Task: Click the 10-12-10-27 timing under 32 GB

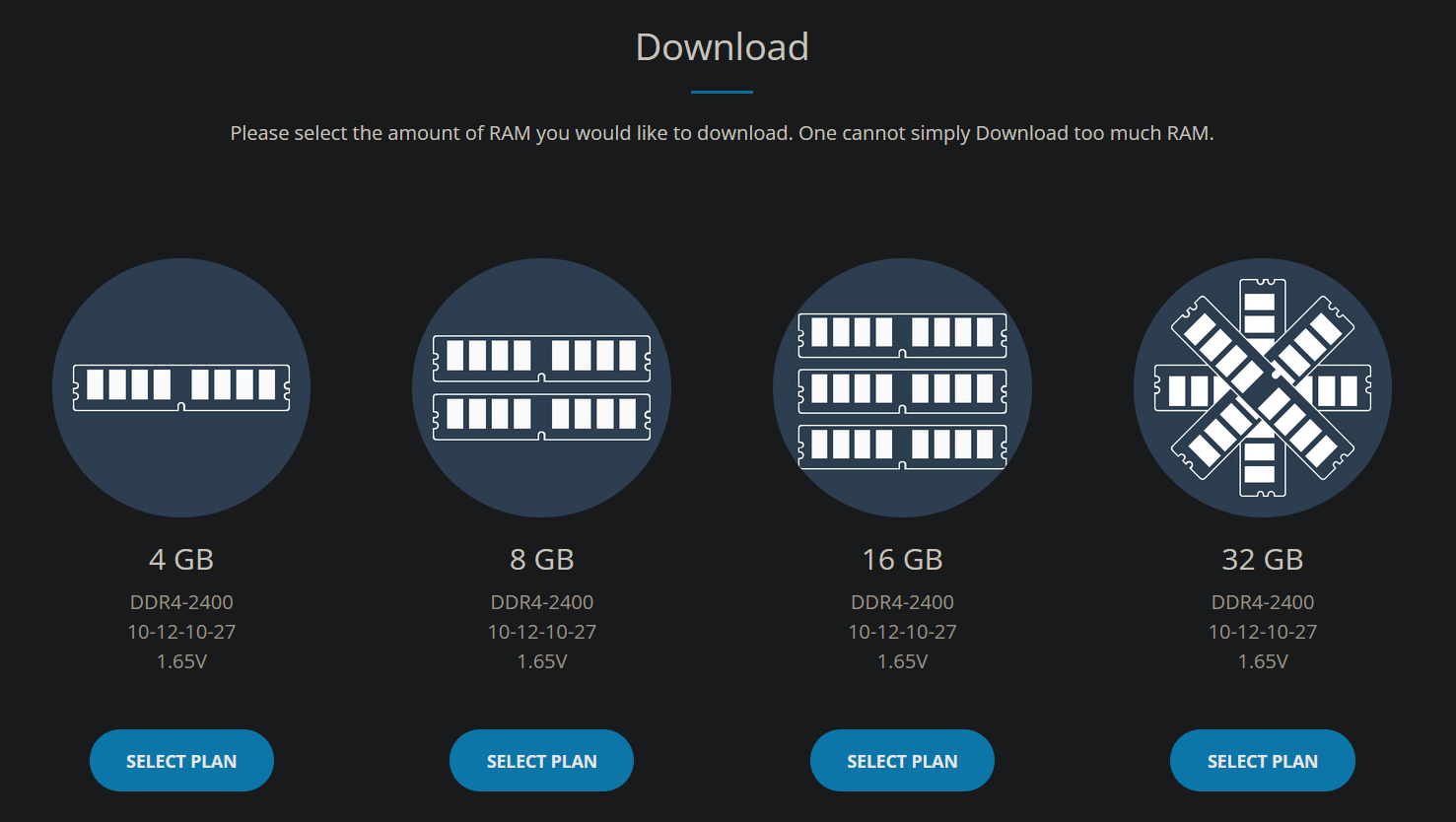Action: tap(1262, 632)
